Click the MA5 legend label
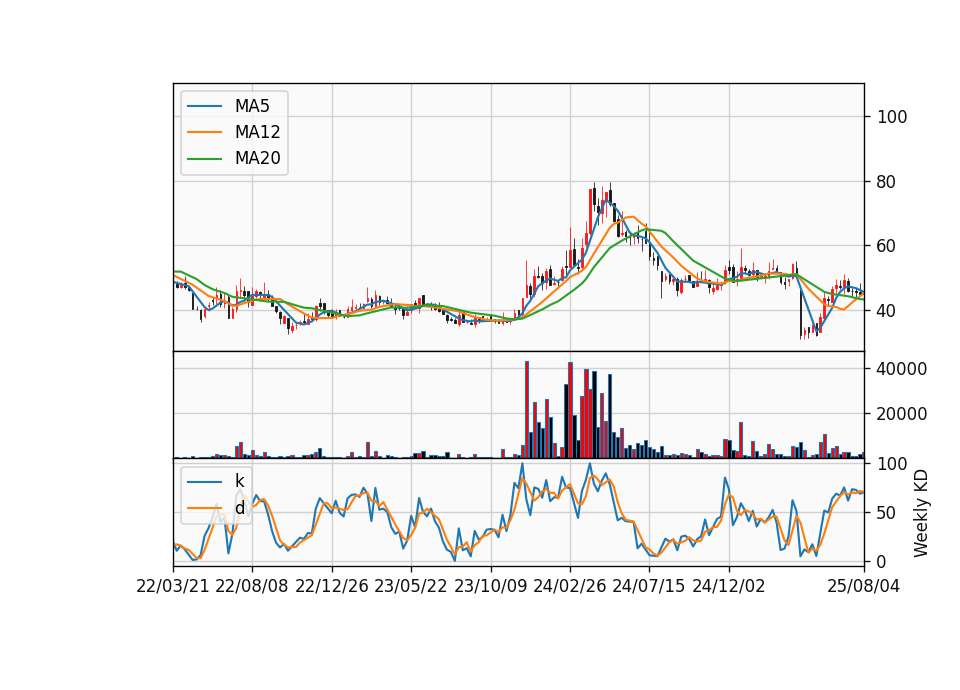The width and height of the screenshot is (960, 690). click(252, 106)
